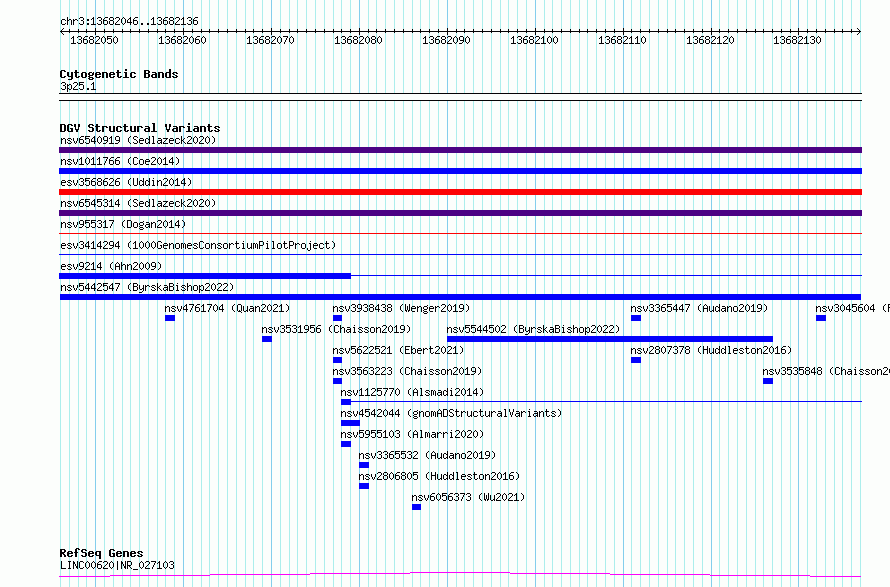
Task: Click the nsv6056373 (Wu2021) label
Action: pyautogui.click(x=468, y=497)
